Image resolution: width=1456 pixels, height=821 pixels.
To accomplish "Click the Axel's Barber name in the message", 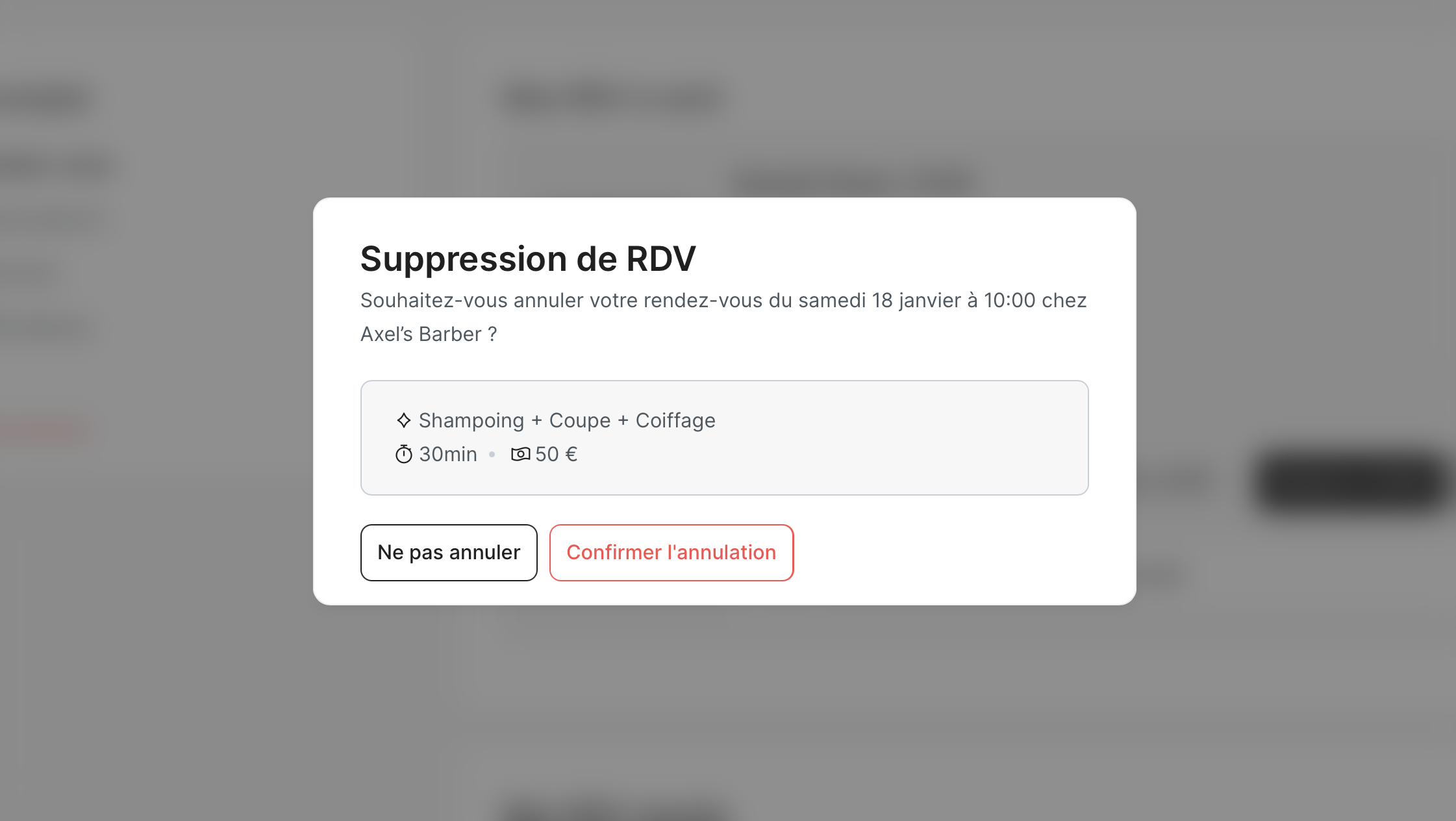I will pyautogui.click(x=421, y=334).
